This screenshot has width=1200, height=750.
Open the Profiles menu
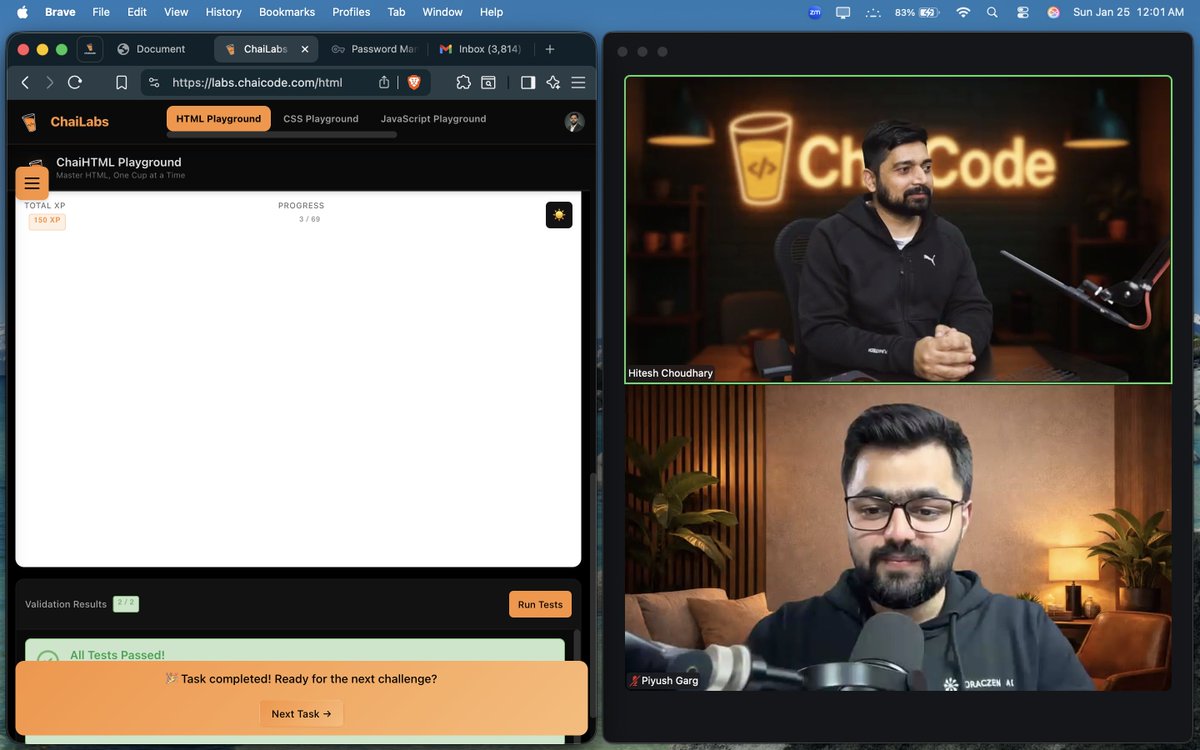click(351, 12)
